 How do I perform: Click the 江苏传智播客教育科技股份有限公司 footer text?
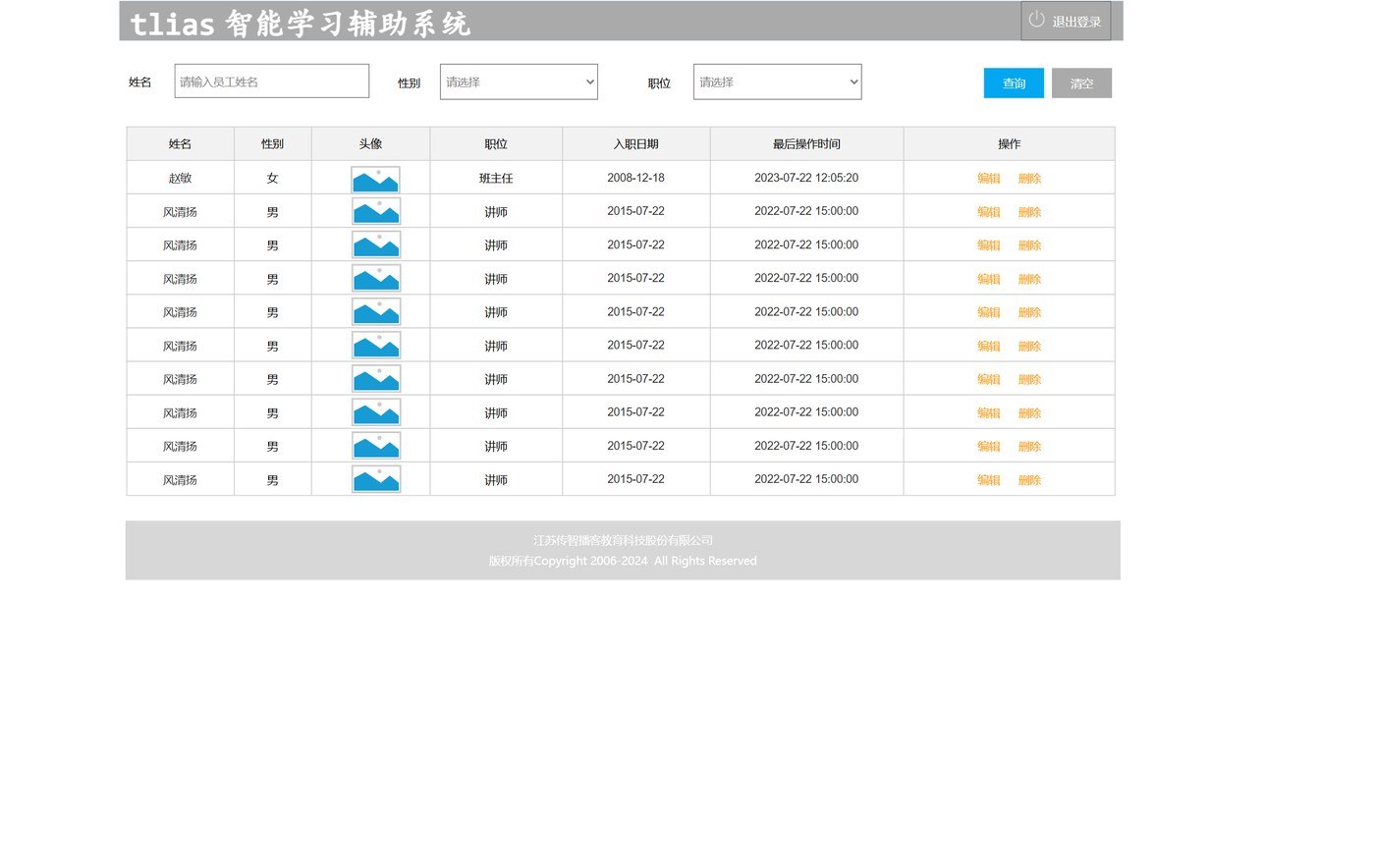[x=623, y=540]
